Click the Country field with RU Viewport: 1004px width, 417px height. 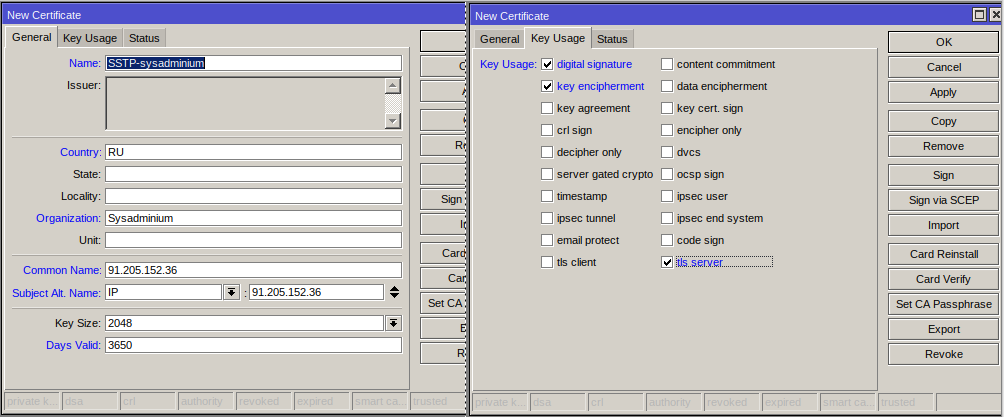pos(254,152)
